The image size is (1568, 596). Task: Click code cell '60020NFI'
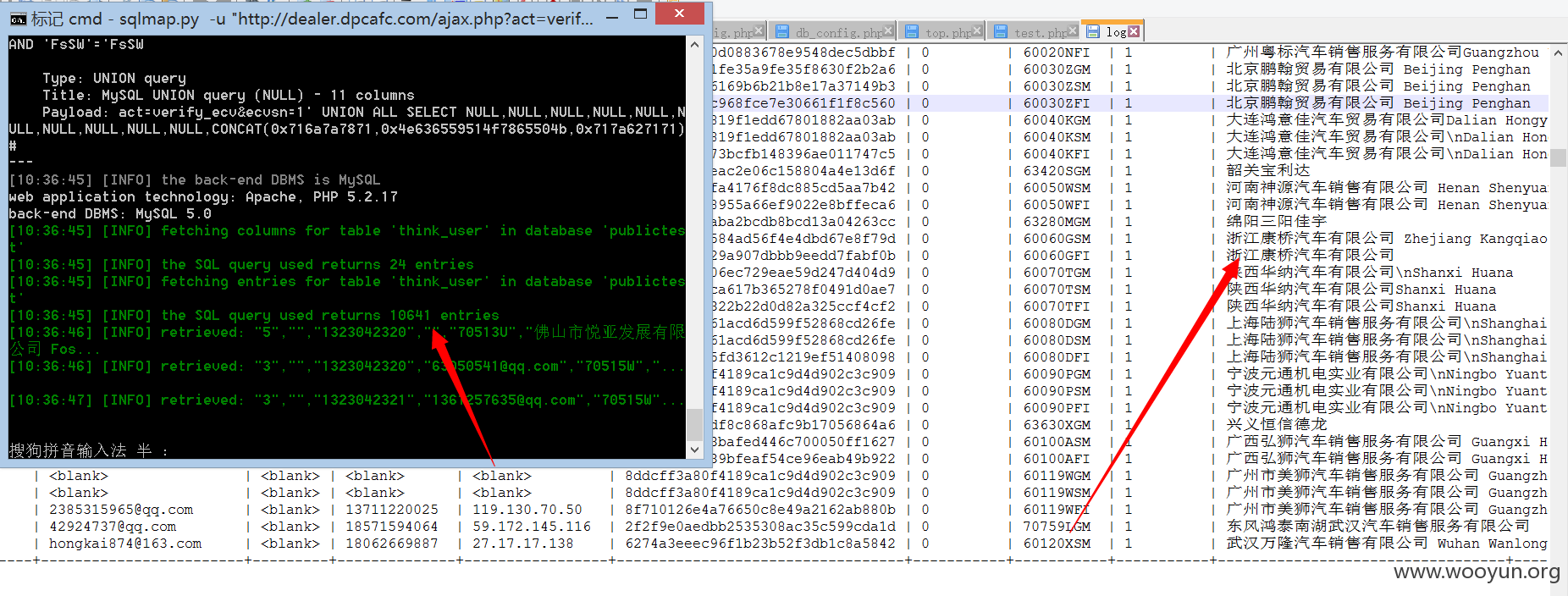(1057, 52)
